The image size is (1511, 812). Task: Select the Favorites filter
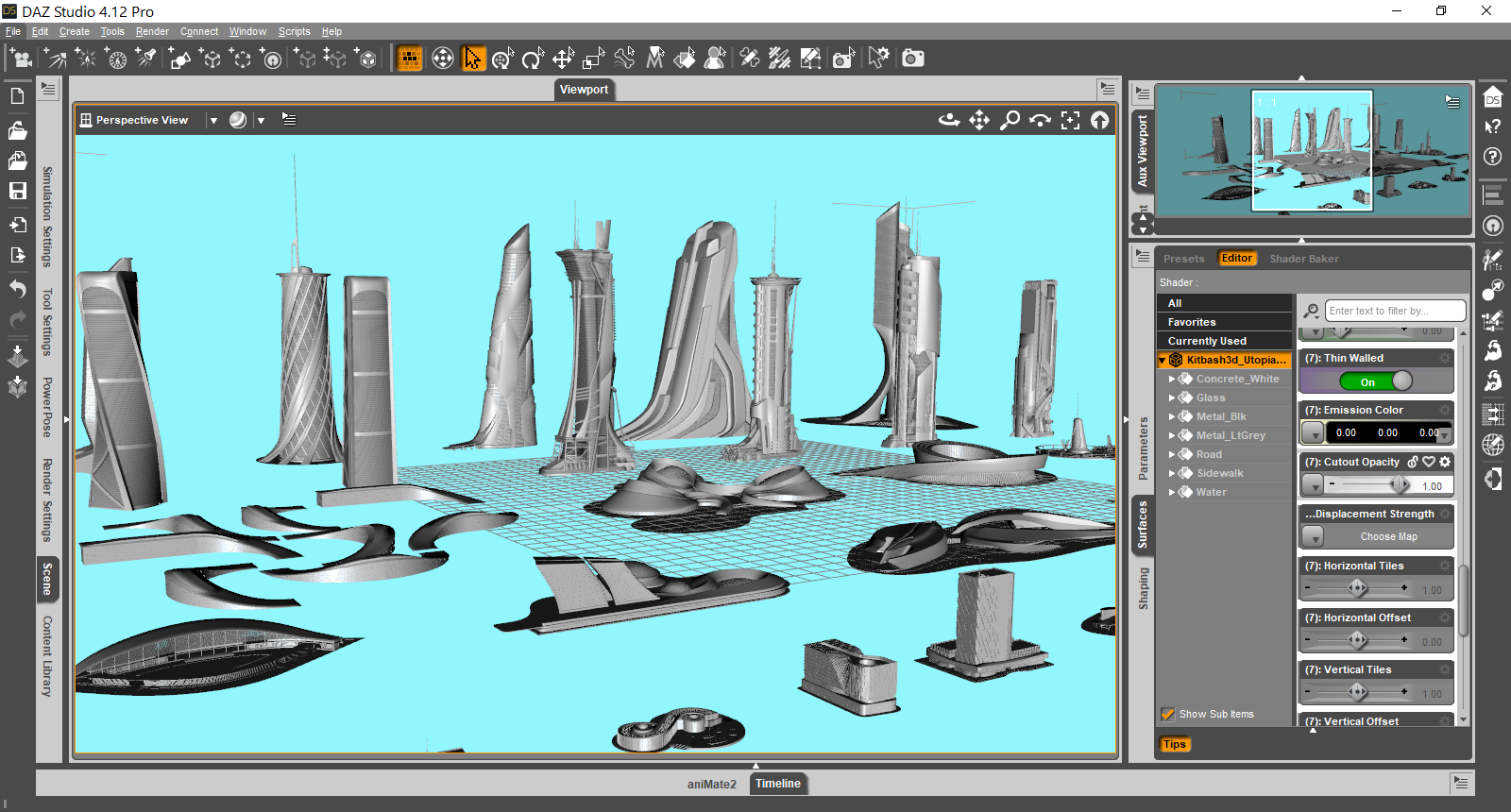1224,322
